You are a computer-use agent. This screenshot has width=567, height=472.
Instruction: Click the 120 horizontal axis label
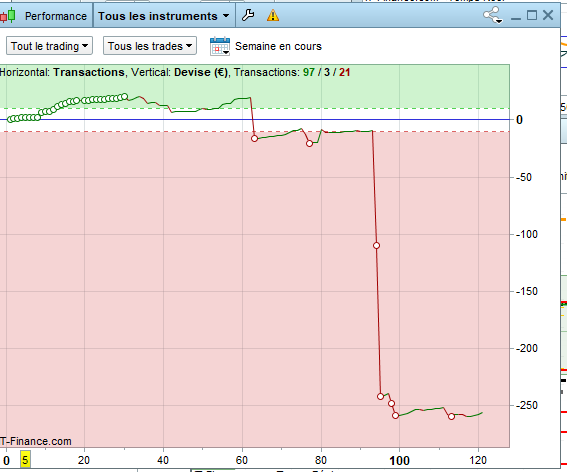coord(478,460)
